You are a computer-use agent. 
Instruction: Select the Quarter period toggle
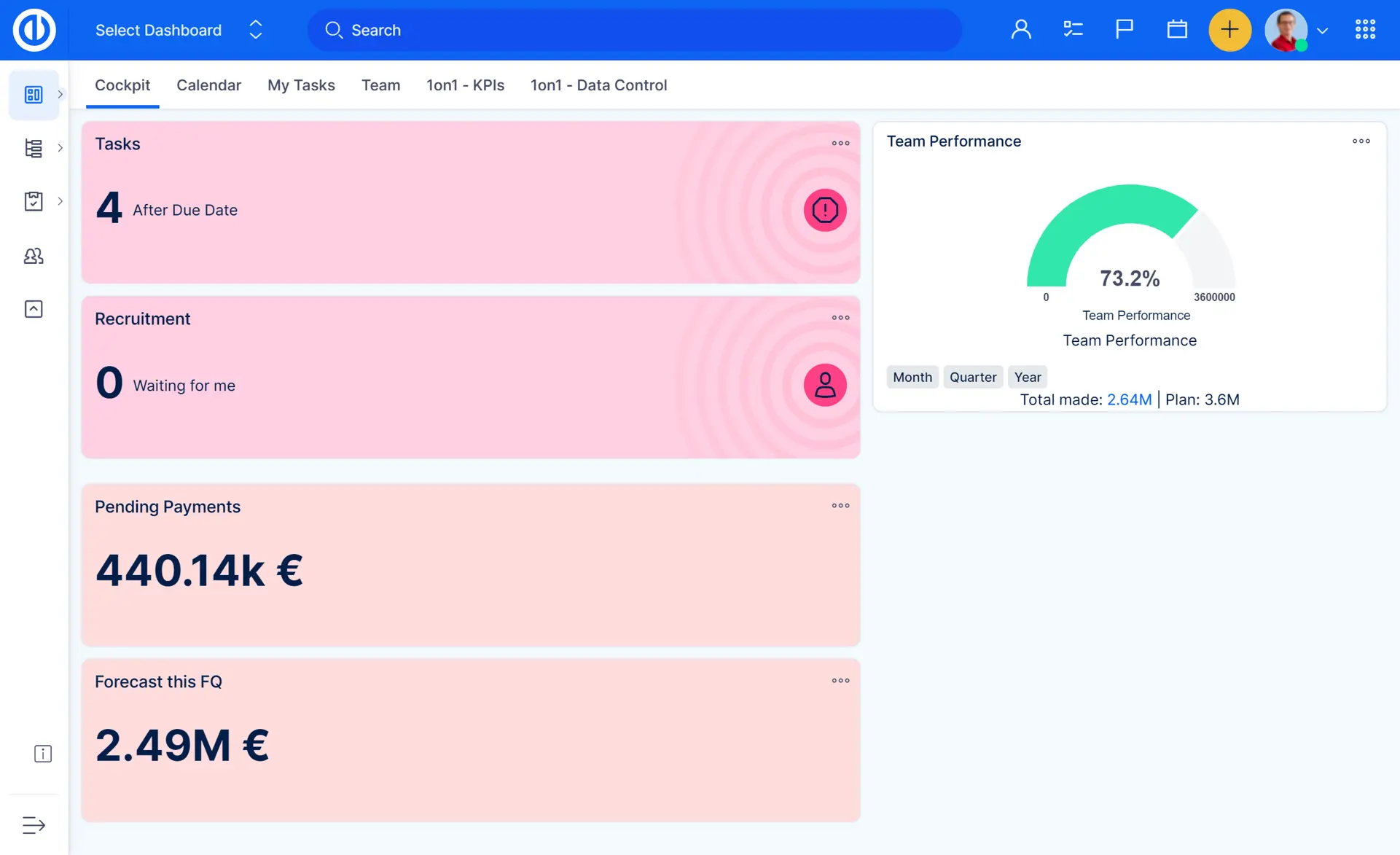point(972,377)
